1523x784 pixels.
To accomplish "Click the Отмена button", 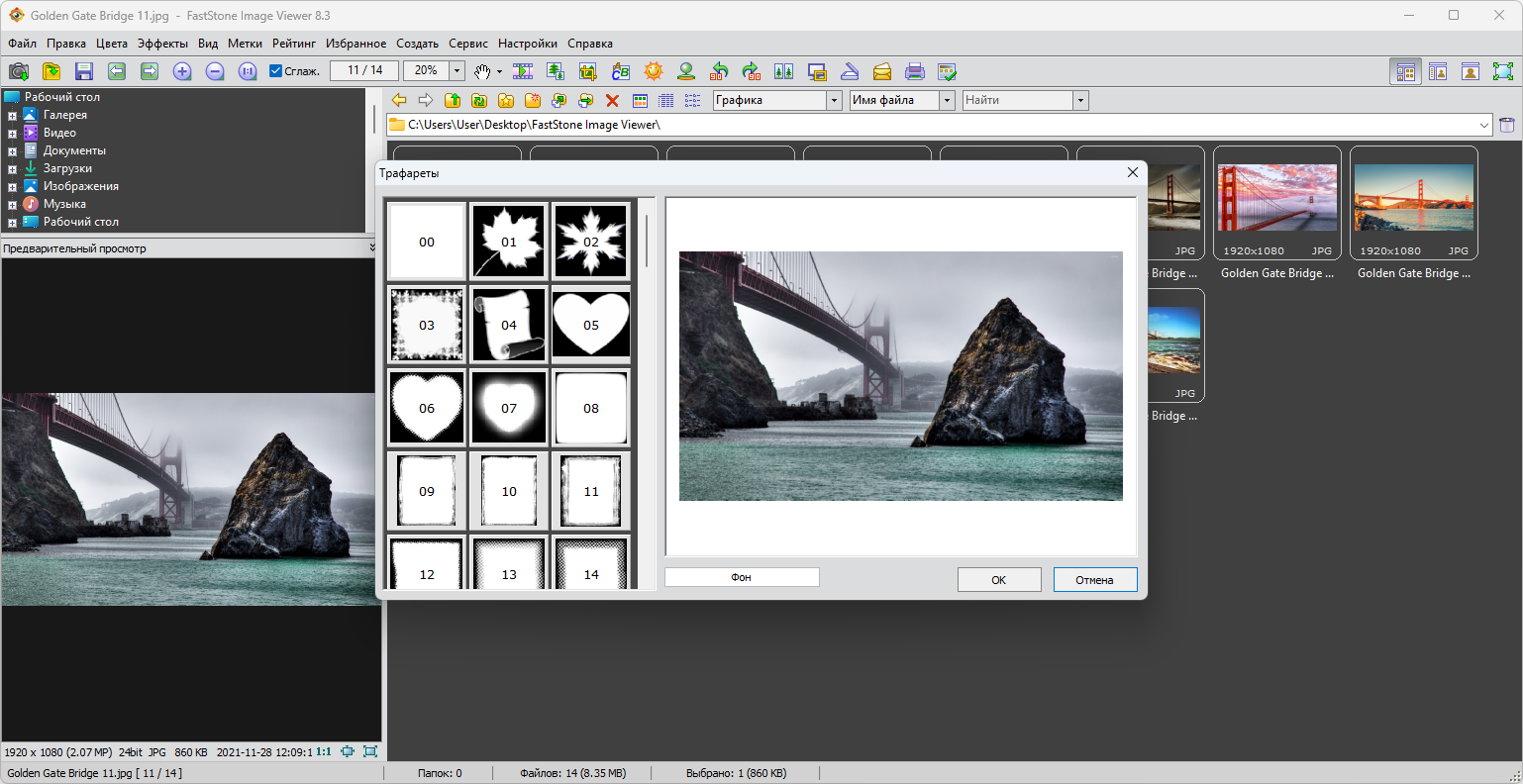I will click(1094, 580).
